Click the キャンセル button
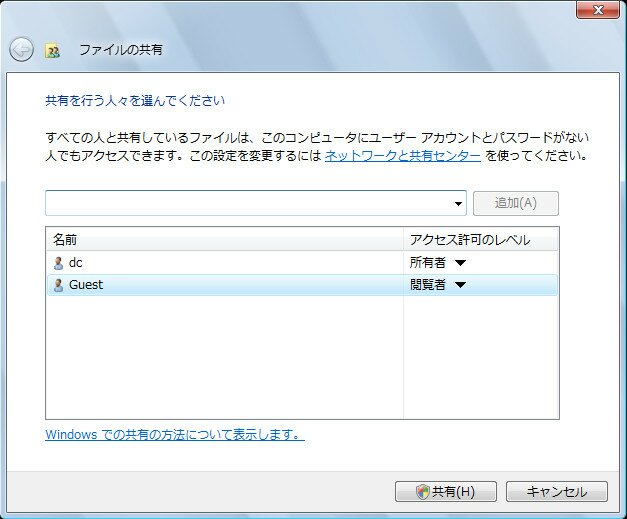Screen dimensions: 627x519 [556, 492]
